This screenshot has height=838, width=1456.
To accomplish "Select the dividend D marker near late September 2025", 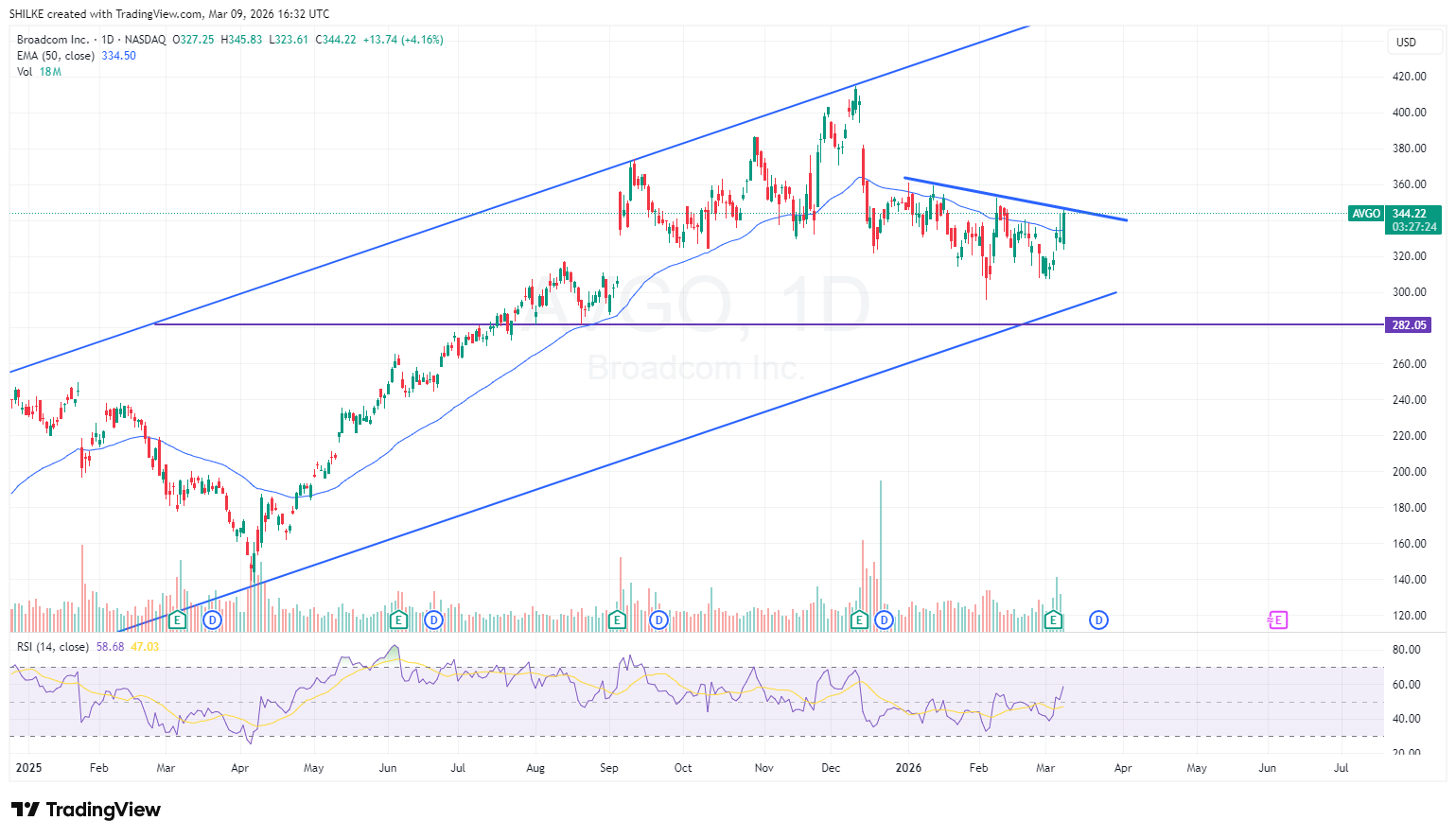I will [659, 620].
